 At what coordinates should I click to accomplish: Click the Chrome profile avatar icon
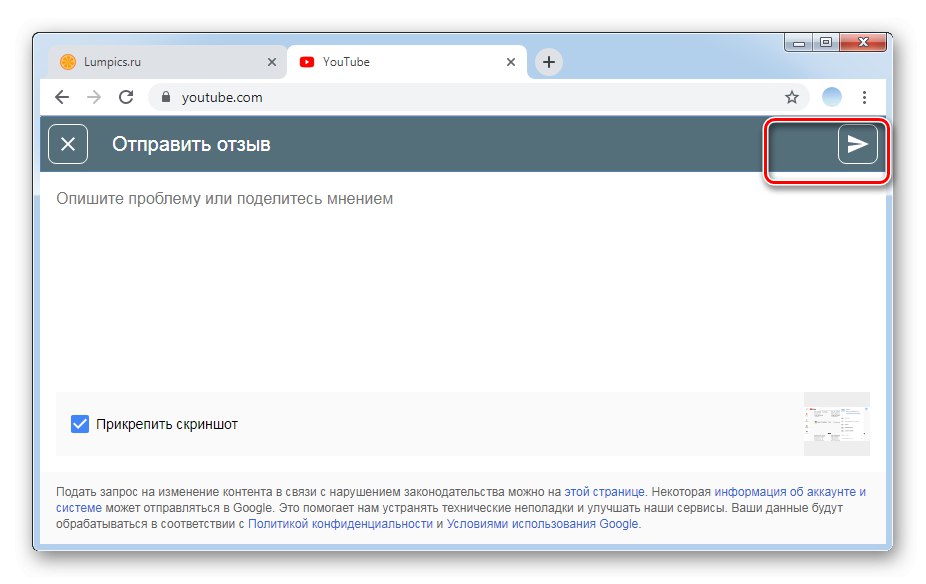[832, 97]
